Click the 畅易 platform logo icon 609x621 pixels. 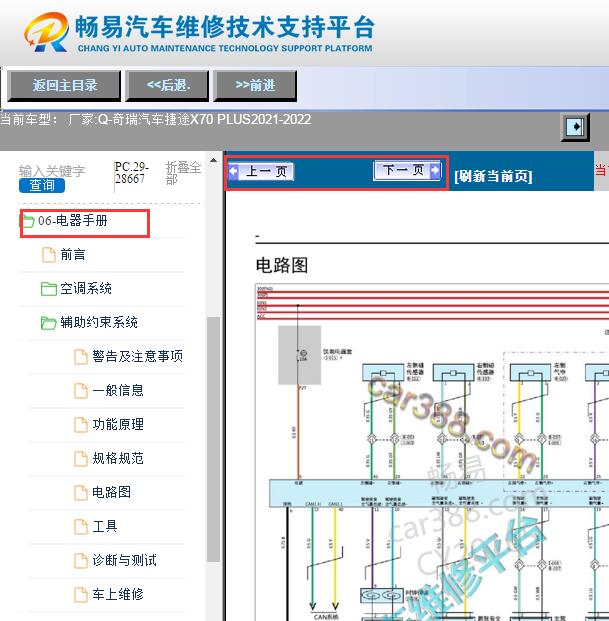tap(47, 32)
